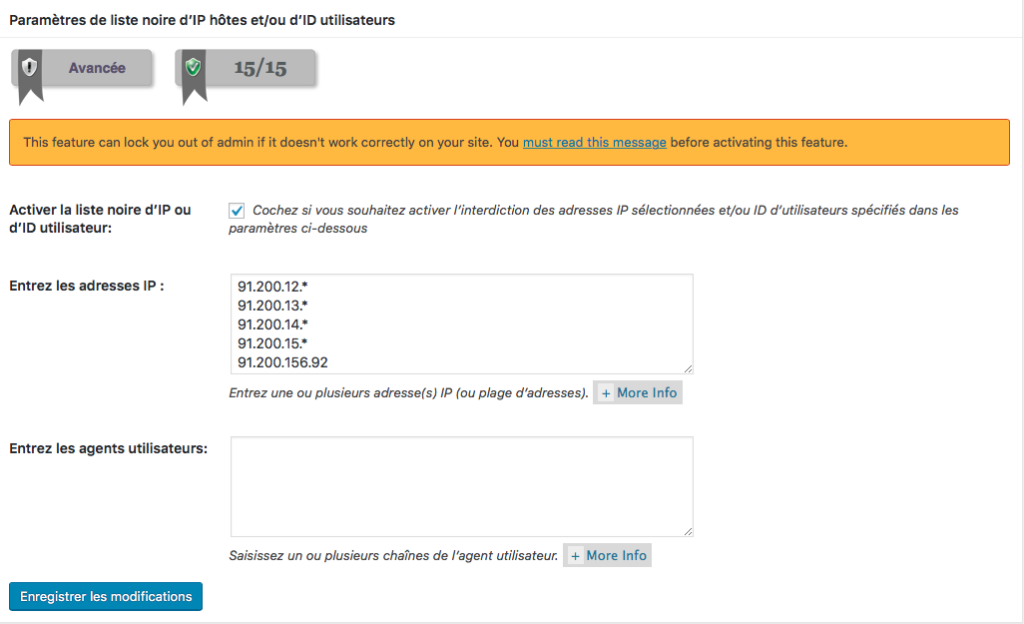Click the 'Entrez les agents utilisateurs' label
Image resolution: width=1024 pixels, height=624 pixels.
click(108, 448)
